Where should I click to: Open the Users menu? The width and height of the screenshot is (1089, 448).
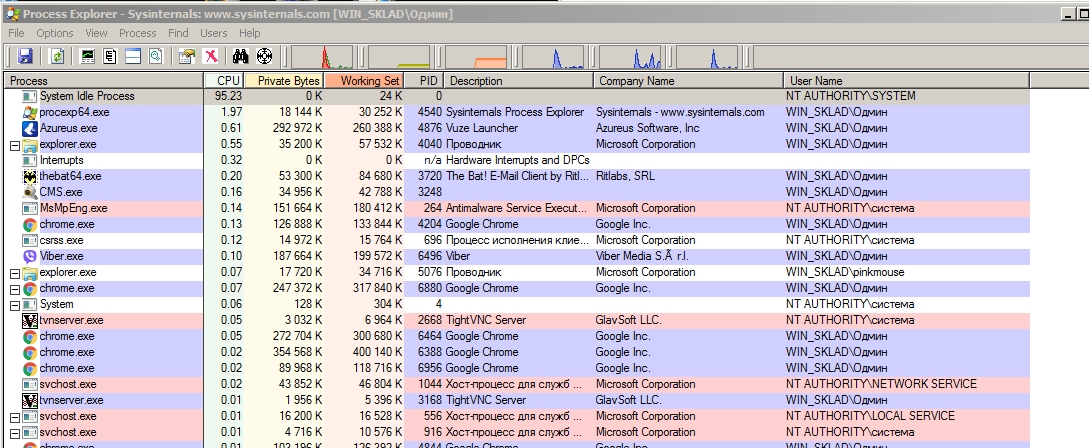coord(214,33)
